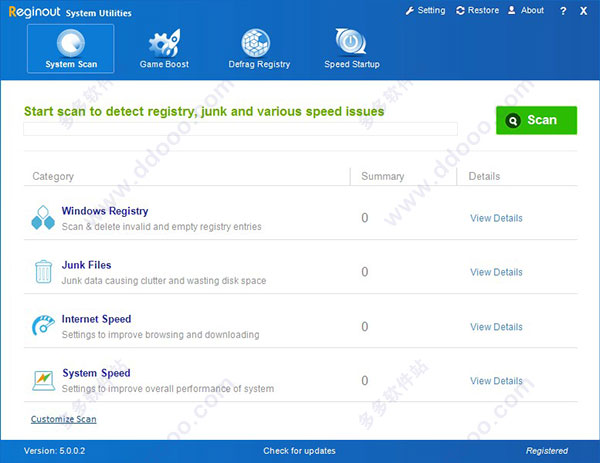This screenshot has width=600, height=463.
Task: Click the Category column header
Action: coord(53,176)
